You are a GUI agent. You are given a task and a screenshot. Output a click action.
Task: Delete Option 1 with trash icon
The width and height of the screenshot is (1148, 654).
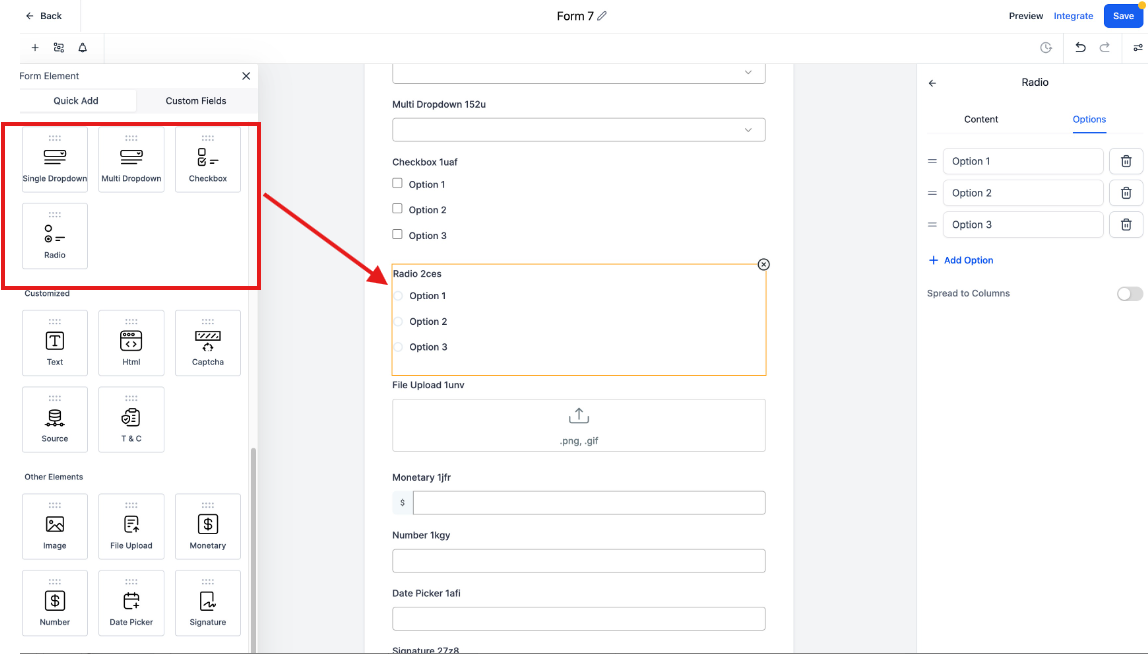(1126, 161)
